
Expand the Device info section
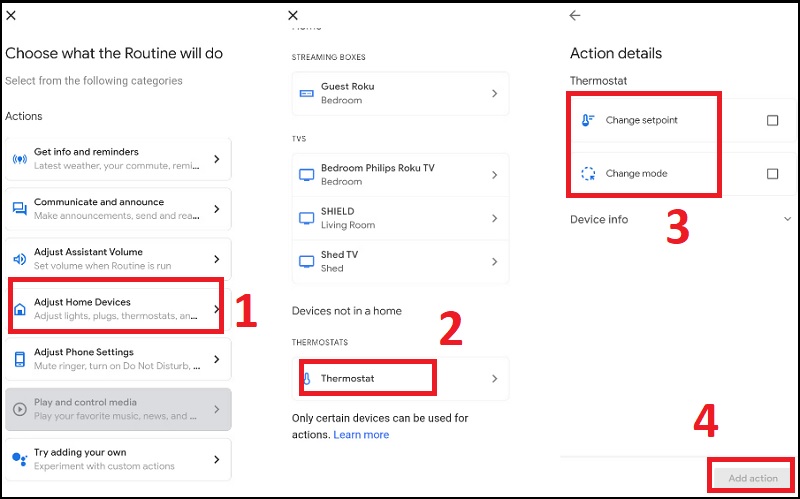point(788,219)
